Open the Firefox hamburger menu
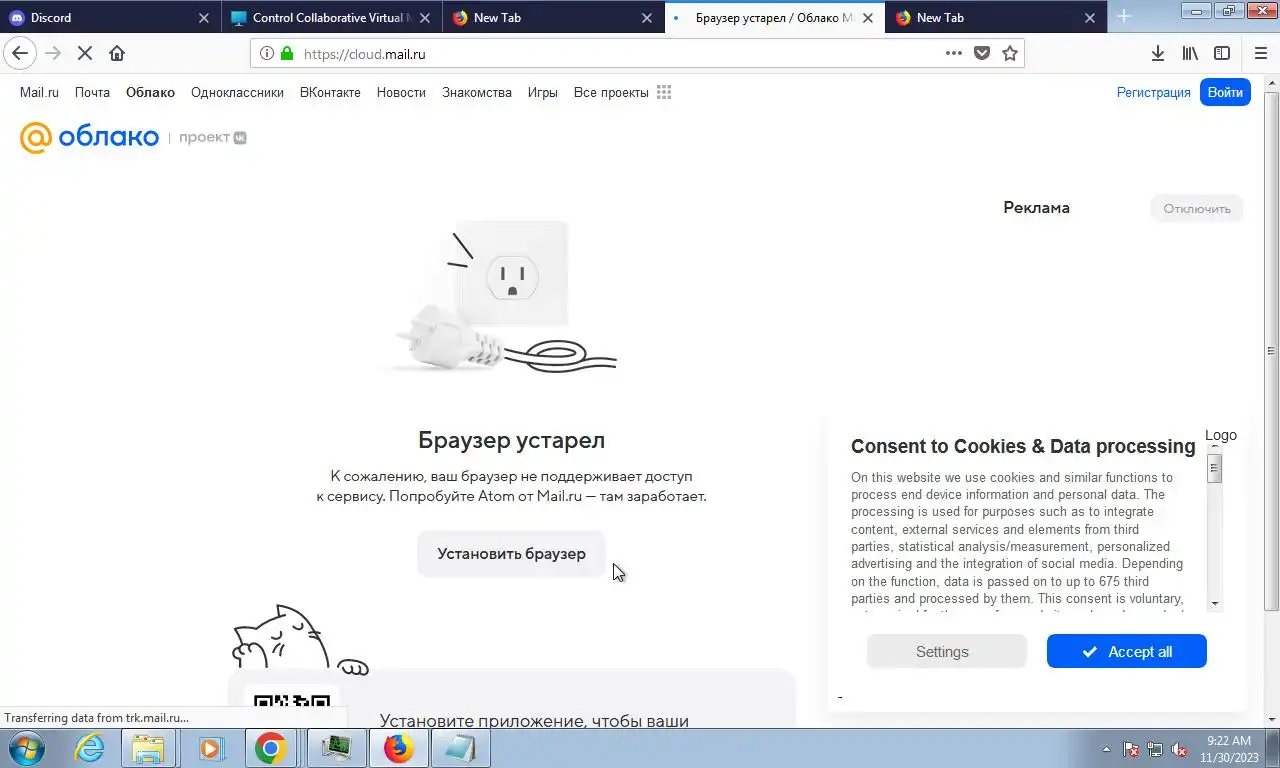1280x768 pixels. point(1261,54)
